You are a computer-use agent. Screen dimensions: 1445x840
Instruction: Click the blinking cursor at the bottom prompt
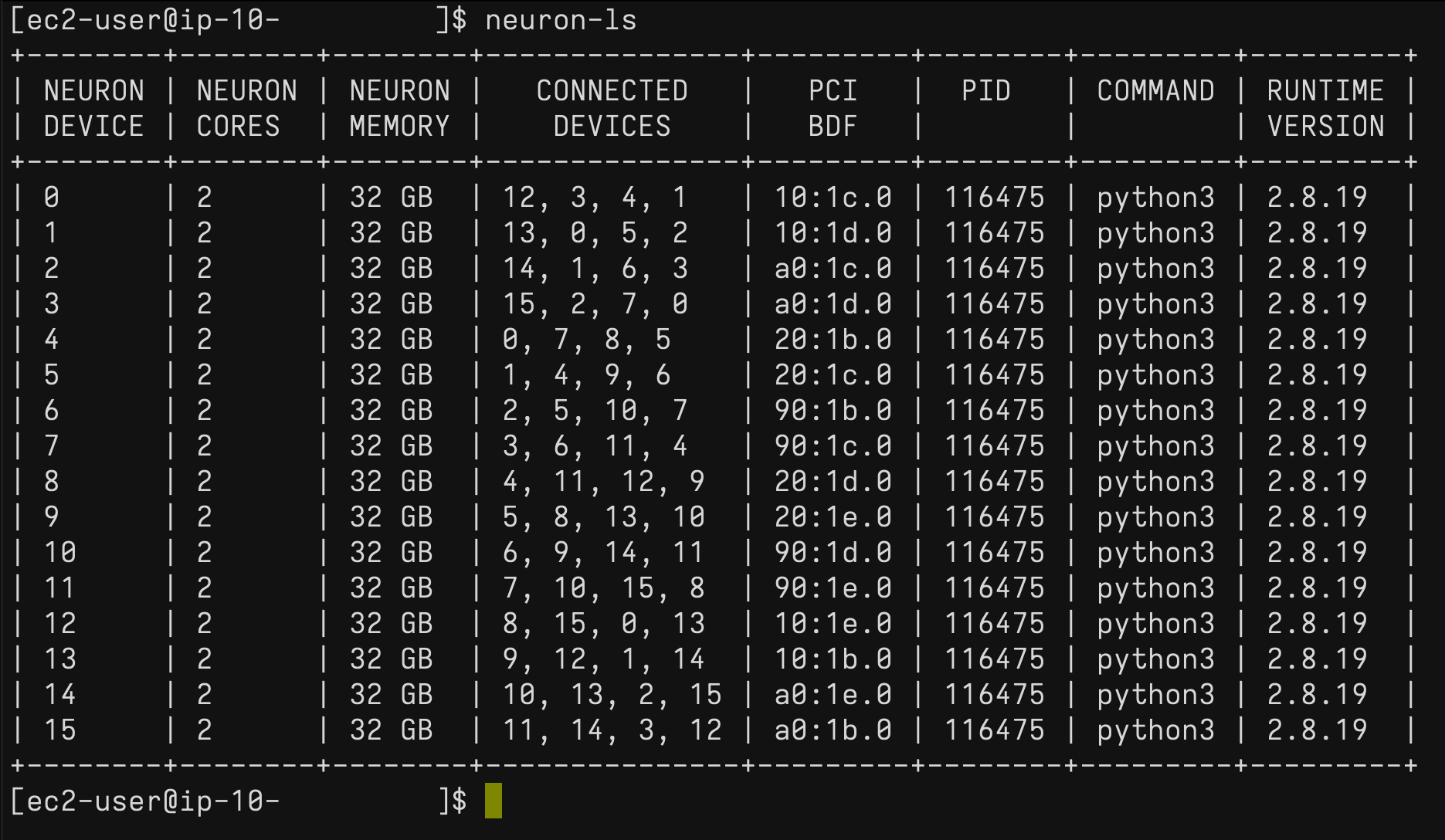click(495, 801)
